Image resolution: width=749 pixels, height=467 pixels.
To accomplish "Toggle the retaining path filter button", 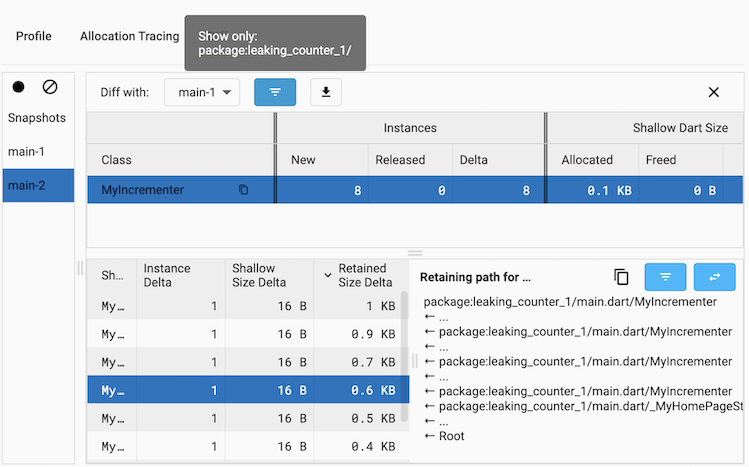I will [665, 277].
